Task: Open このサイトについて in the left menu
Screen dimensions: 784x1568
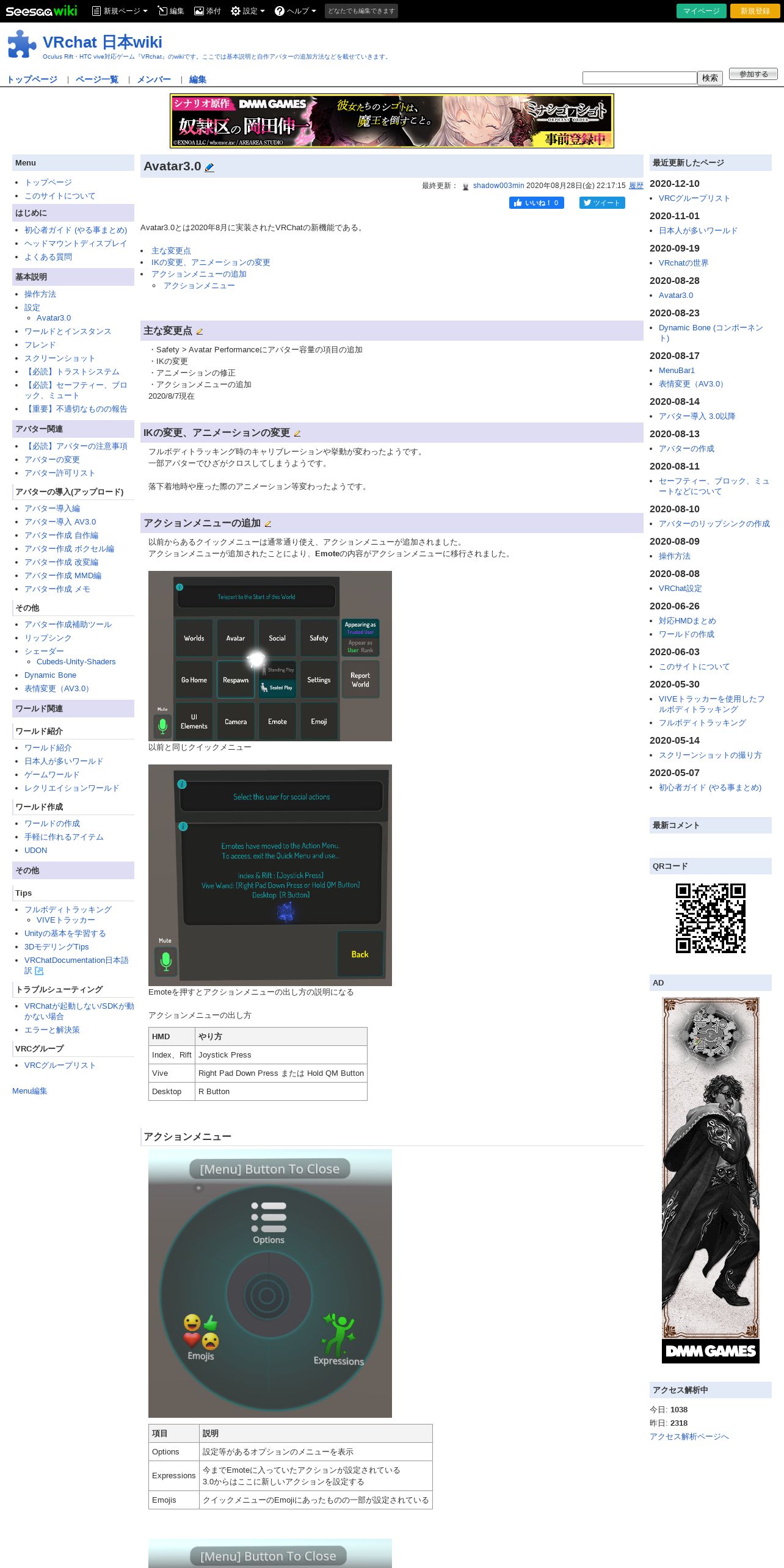Action: click(60, 196)
